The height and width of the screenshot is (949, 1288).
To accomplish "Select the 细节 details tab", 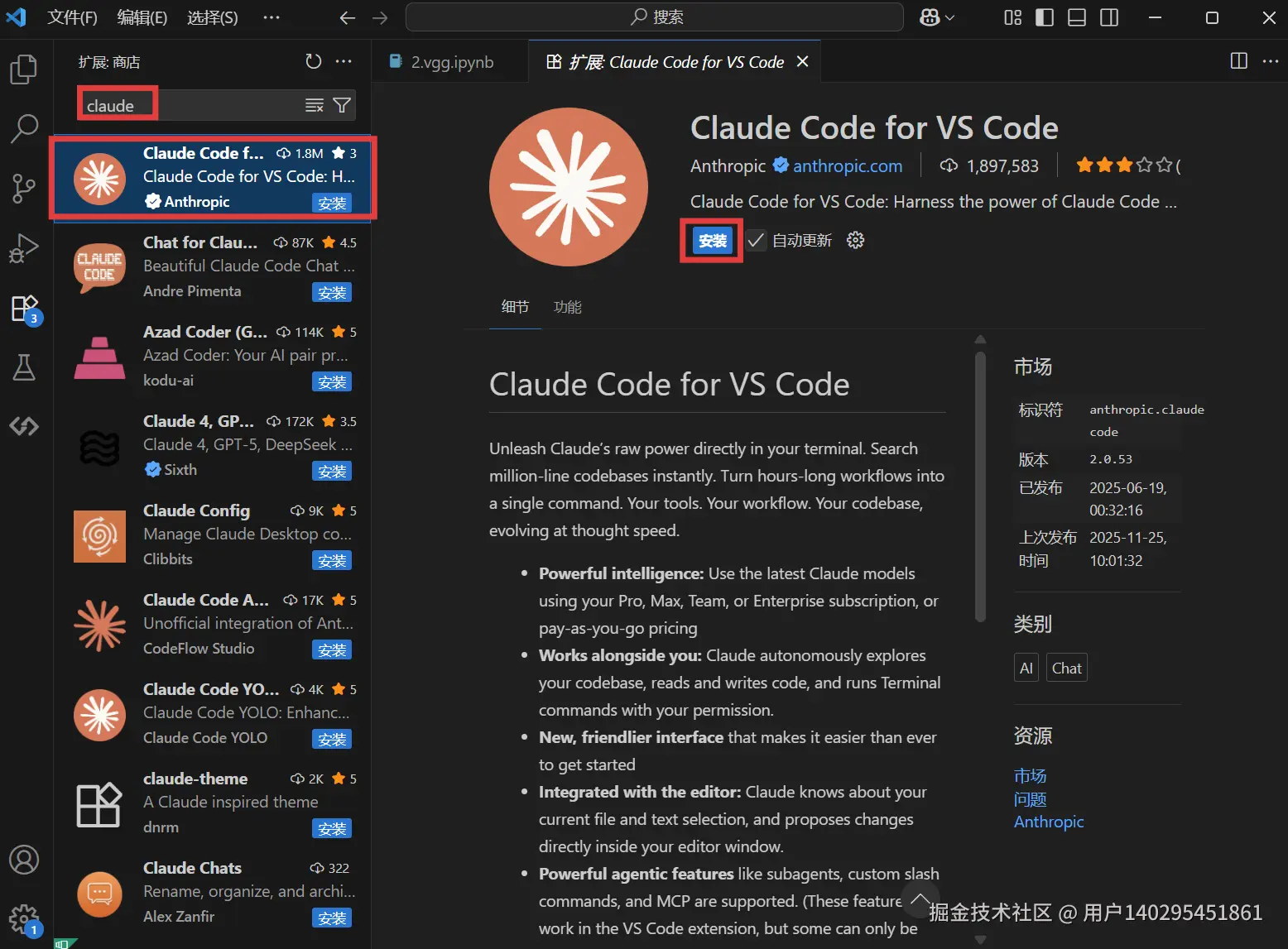I will (515, 307).
